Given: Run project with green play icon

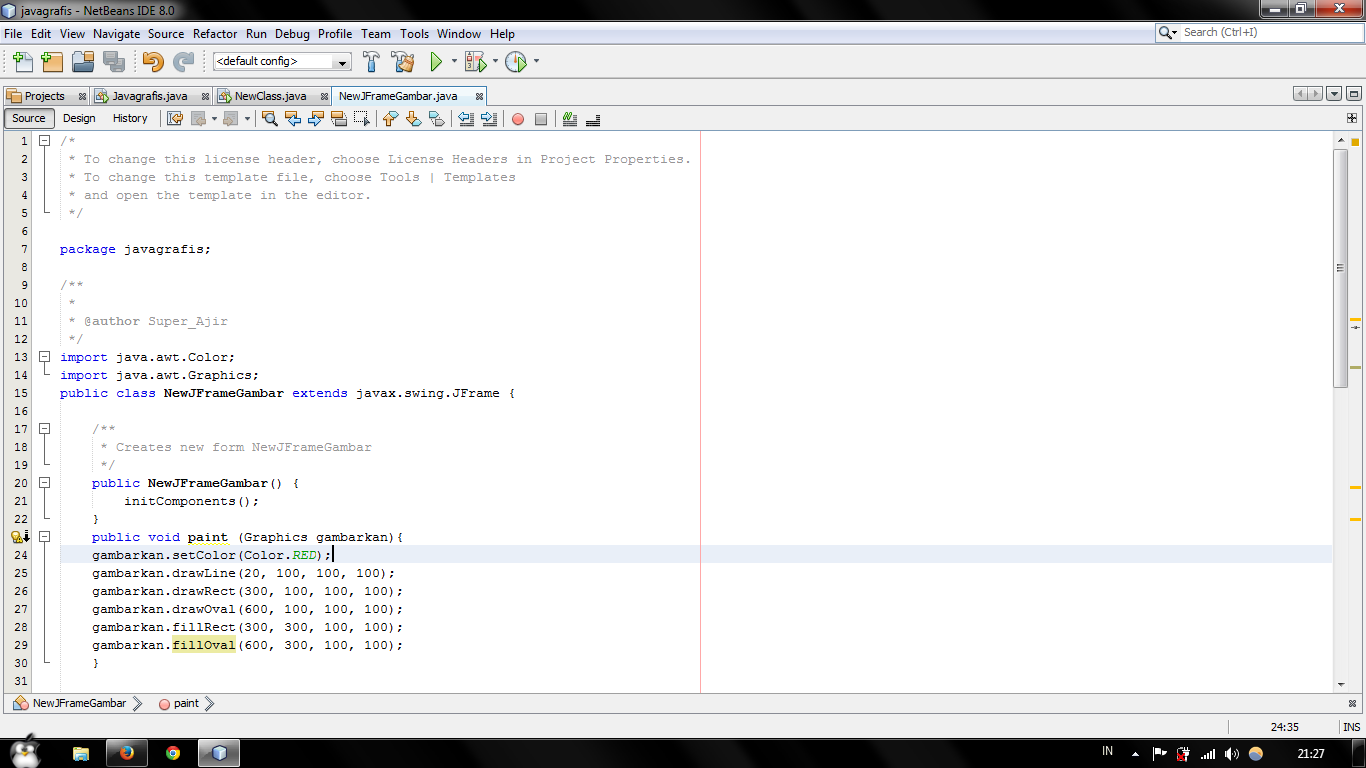Looking at the screenshot, I should pos(436,62).
